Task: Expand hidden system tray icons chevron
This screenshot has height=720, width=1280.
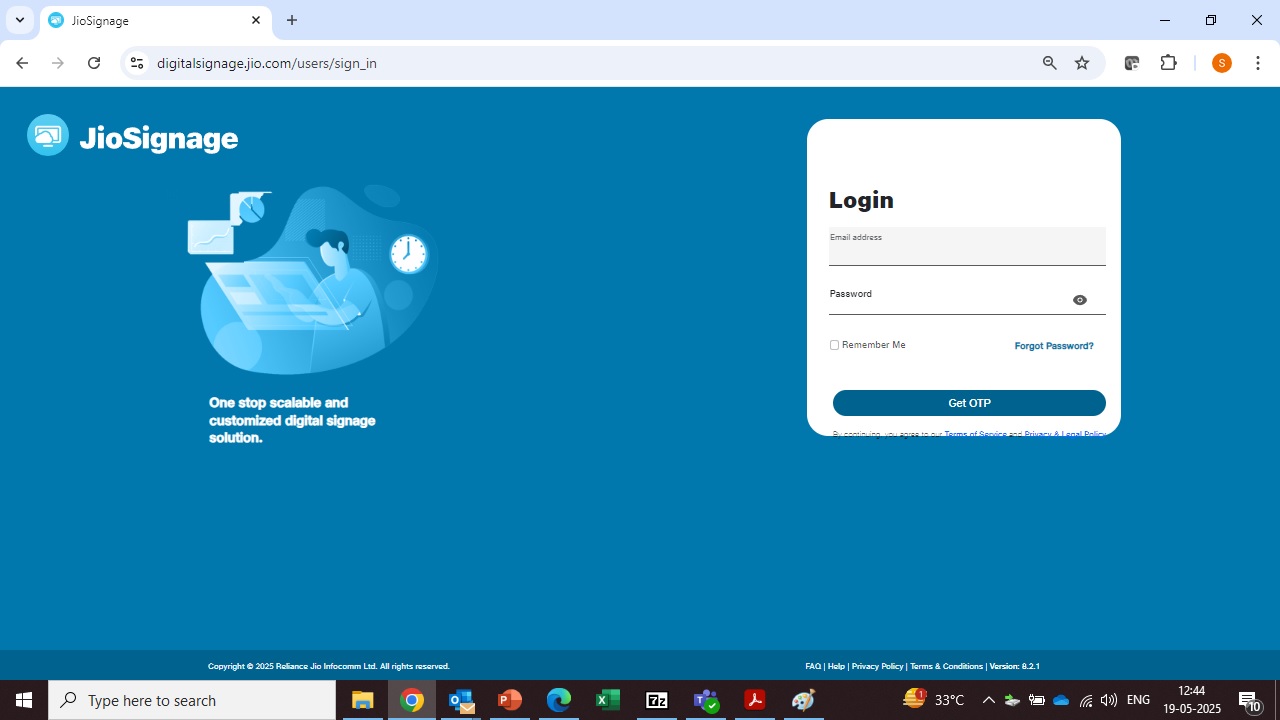Action: (989, 700)
